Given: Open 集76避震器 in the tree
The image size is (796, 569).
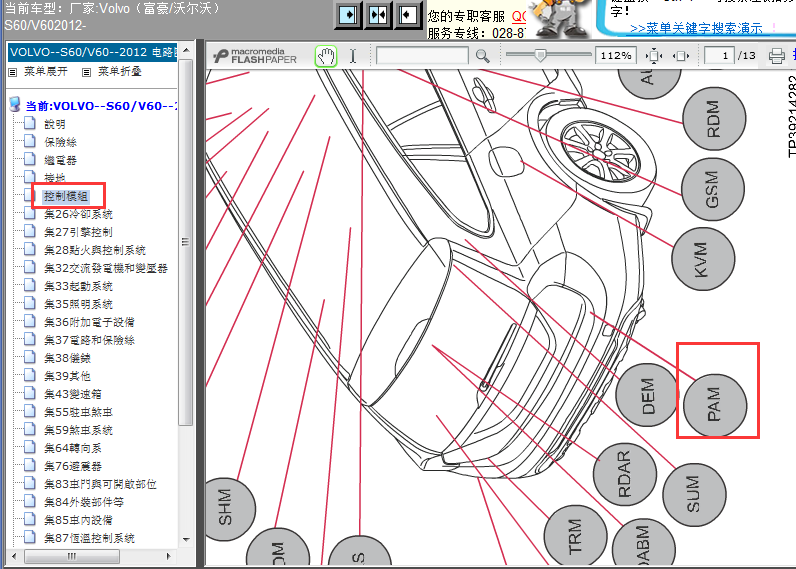Looking at the screenshot, I should pos(73,466).
